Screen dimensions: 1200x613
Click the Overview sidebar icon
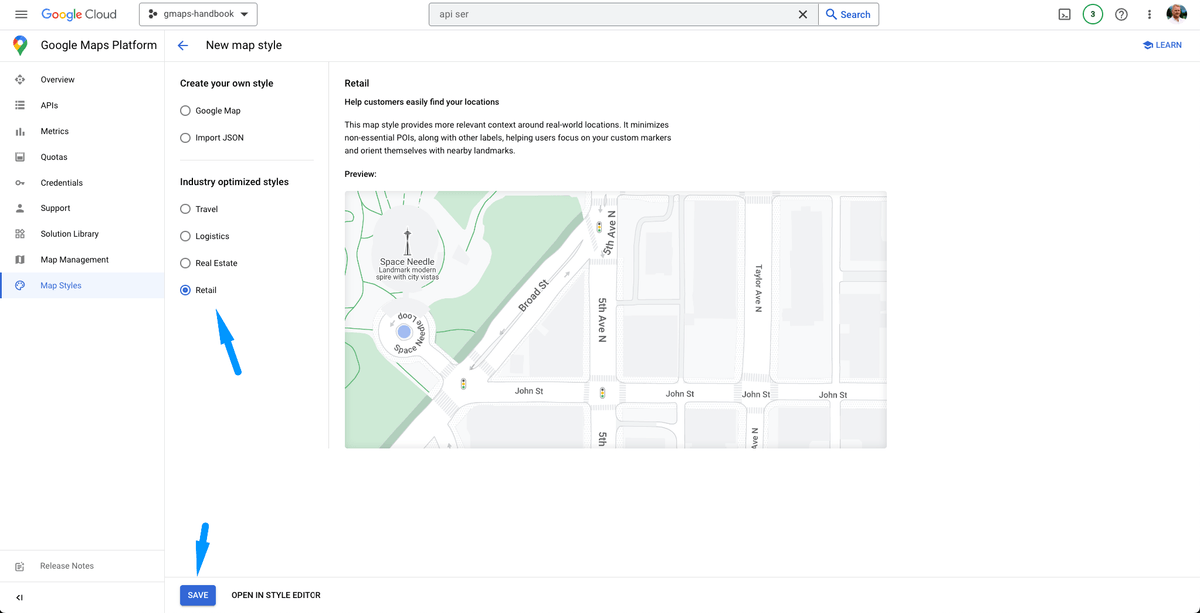coord(20,80)
